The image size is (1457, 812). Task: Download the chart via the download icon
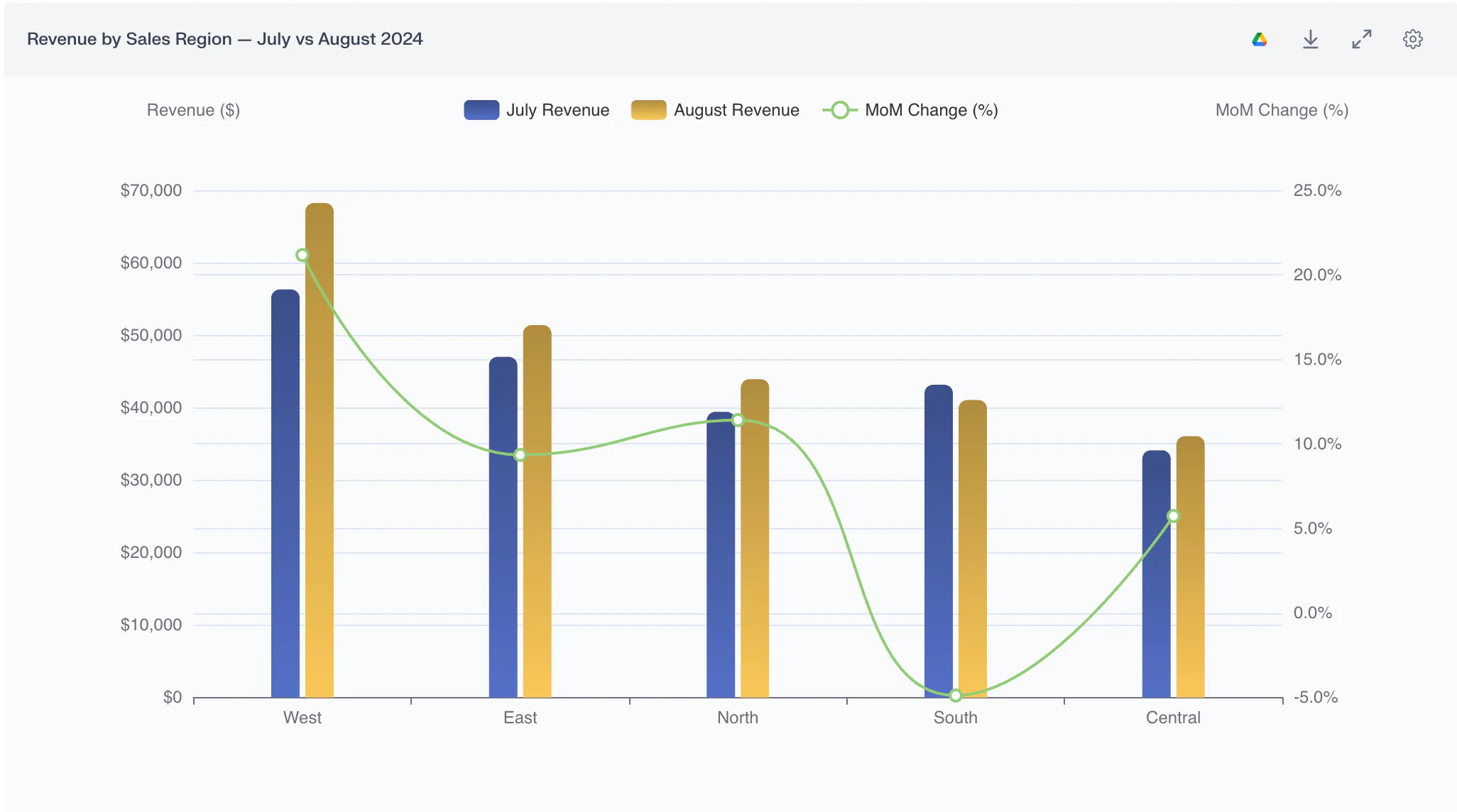[x=1311, y=39]
